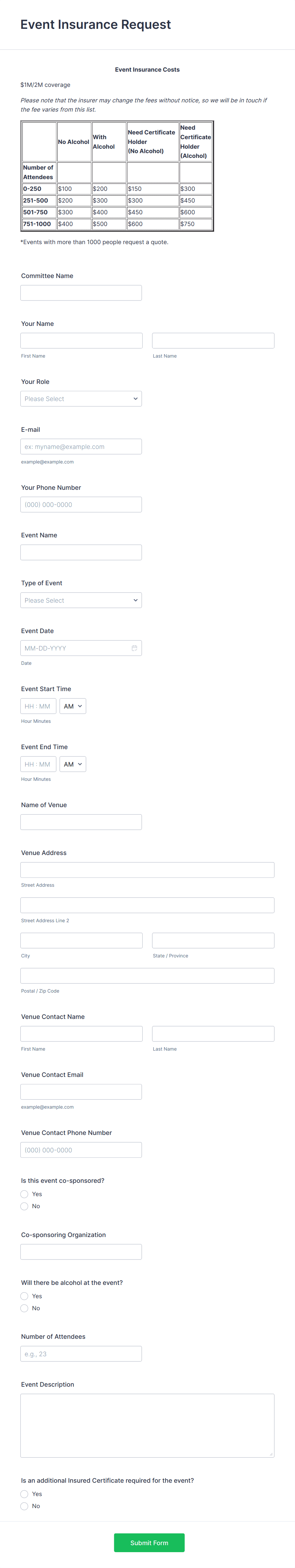Click the Submit Form button
This screenshot has height=1568, width=295.
[x=149, y=1542]
